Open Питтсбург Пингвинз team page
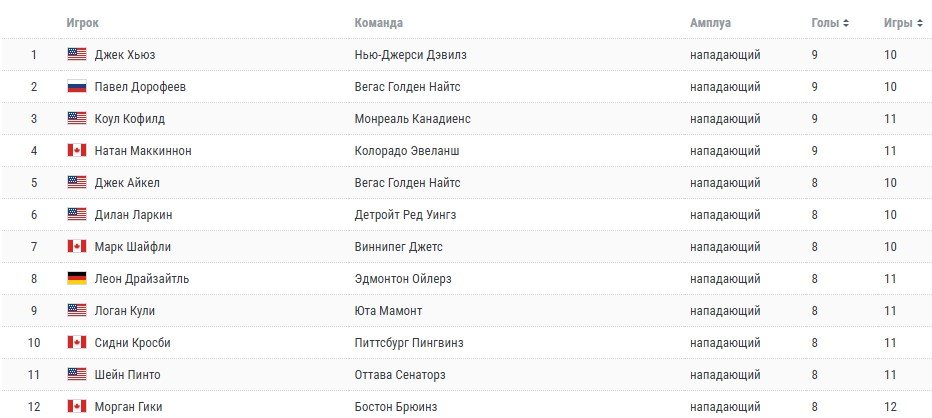This screenshot has height=418, width=932. pyautogui.click(x=408, y=342)
